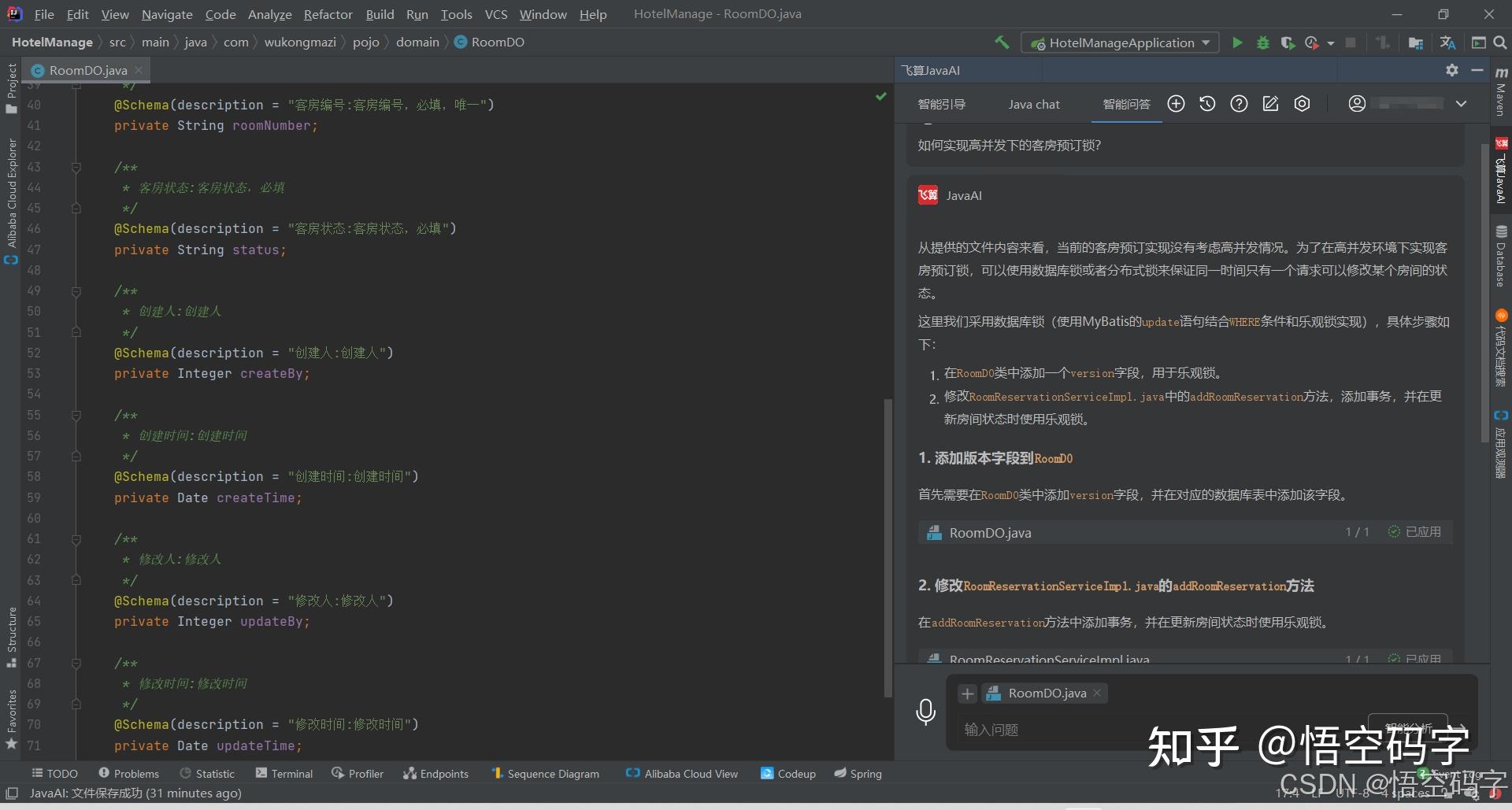The width and height of the screenshot is (1512, 810).
Task: Open JavaAI help question-mark icon
Action: 1239,104
